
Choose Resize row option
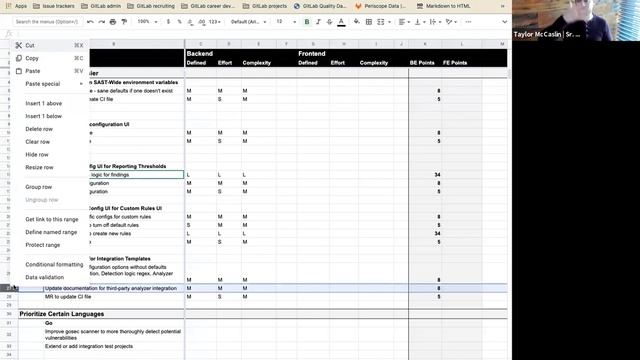[49, 167]
